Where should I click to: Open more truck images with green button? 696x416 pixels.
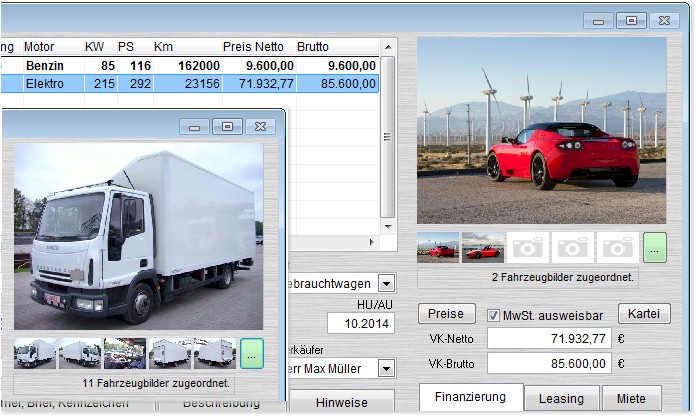point(251,353)
